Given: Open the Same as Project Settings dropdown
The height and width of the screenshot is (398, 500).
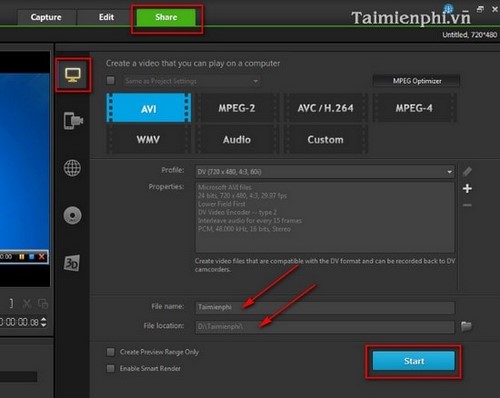Looking at the screenshot, I should 192,81.
